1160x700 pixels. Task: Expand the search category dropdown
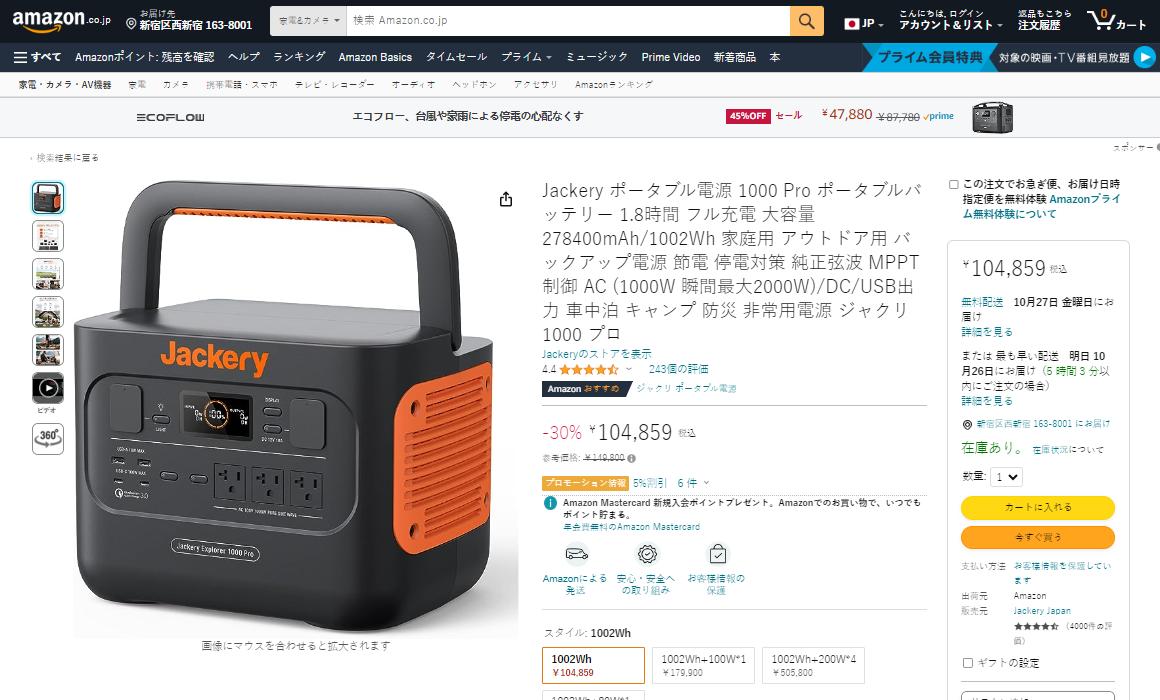(x=308, y=21)
